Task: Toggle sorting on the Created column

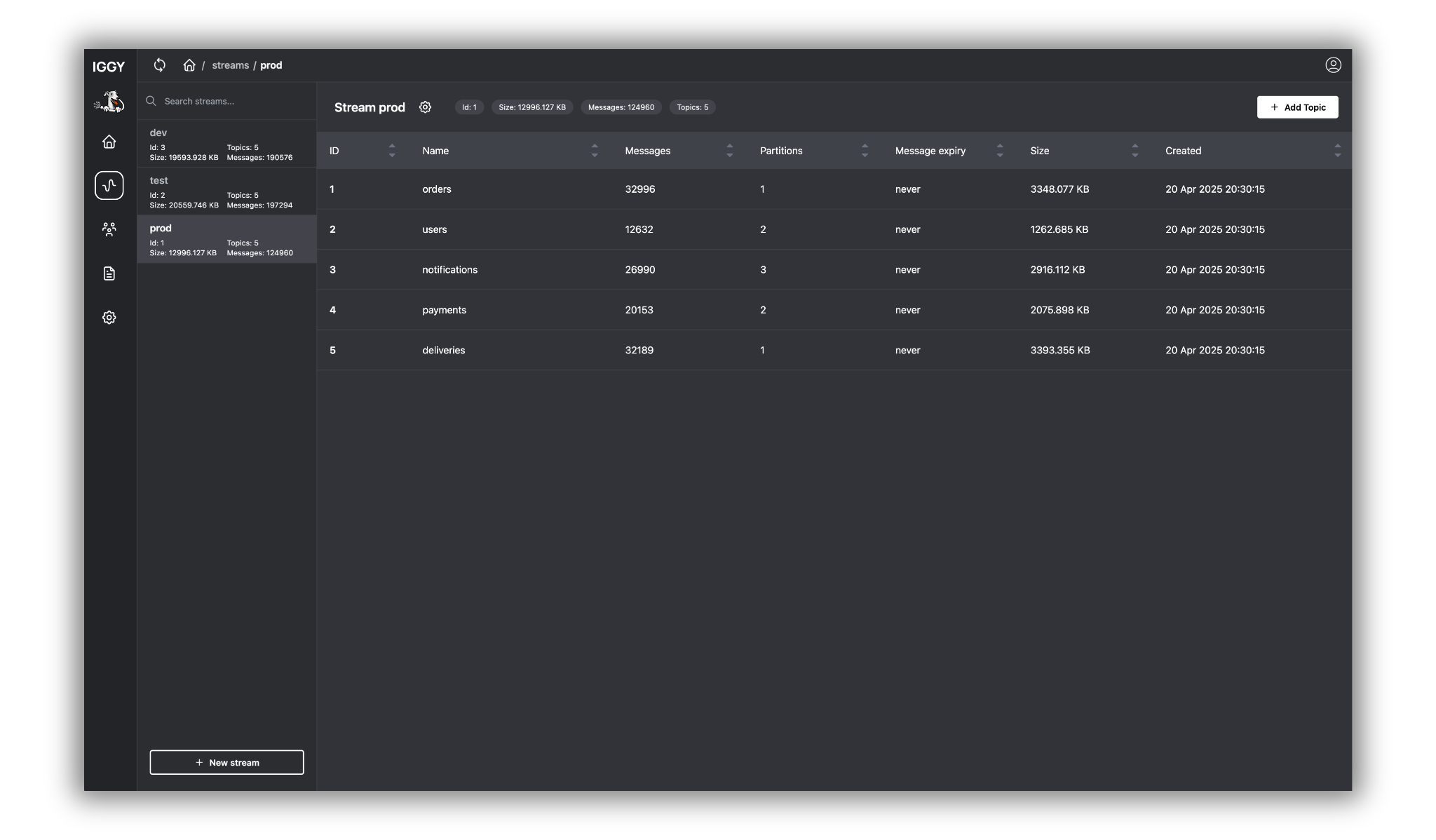Action: pos(1338,151)
